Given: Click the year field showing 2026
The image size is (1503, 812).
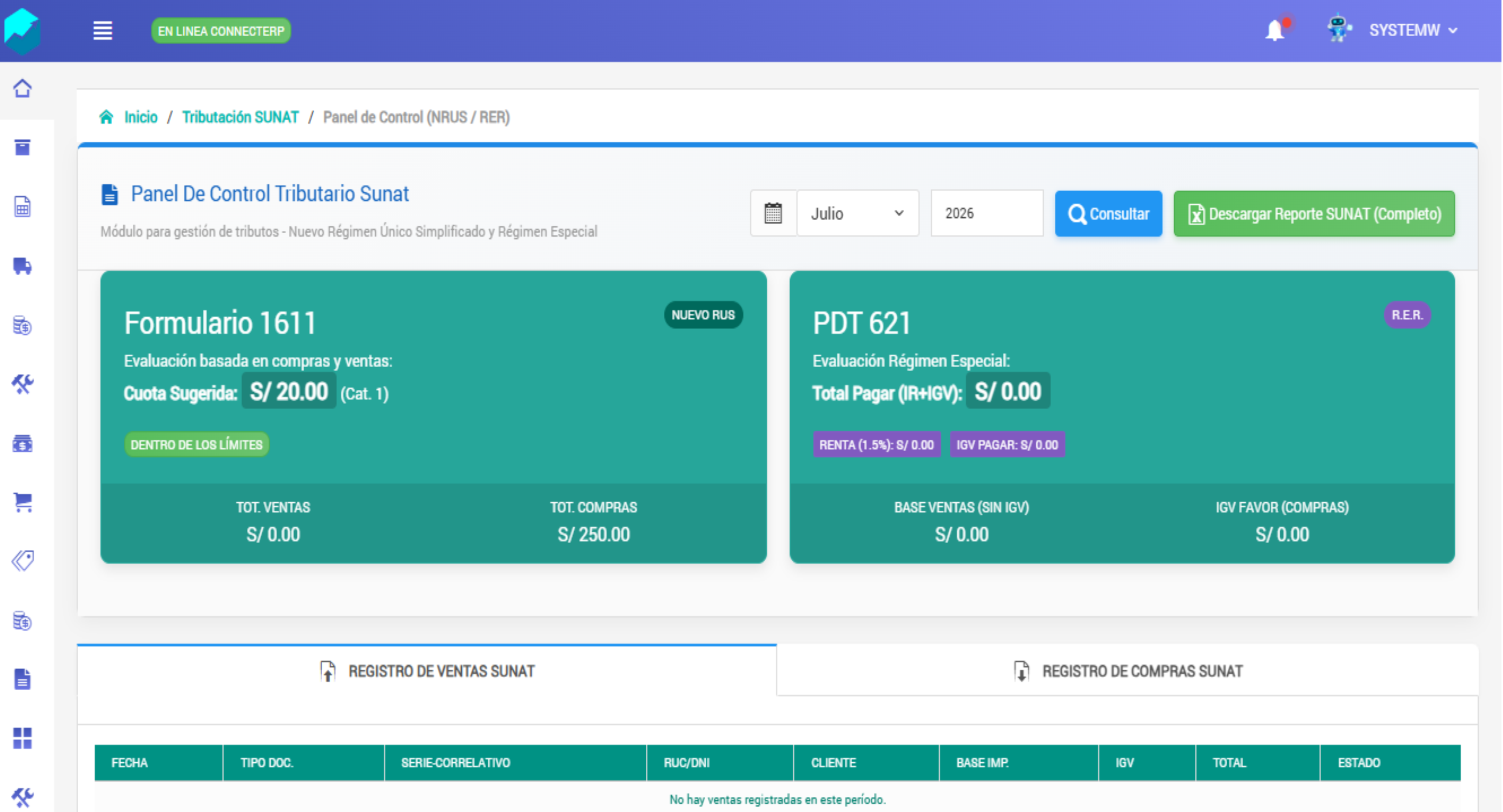Looking at the screenshot, I should (987, 213).
